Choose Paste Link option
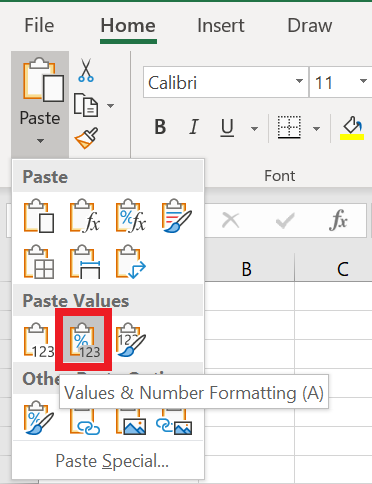 pyautogui.click(x=85, y=423)
